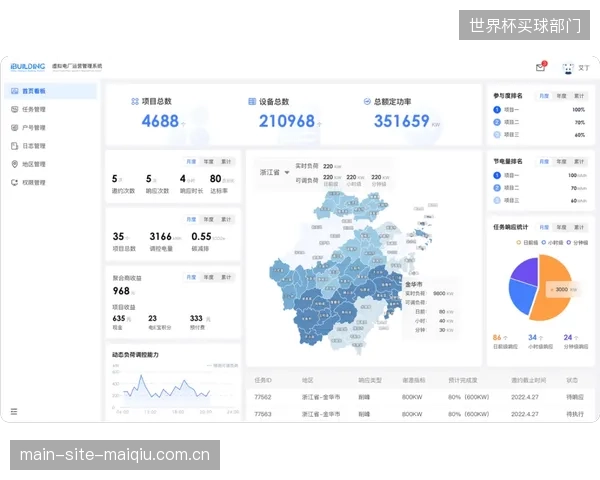Toggle the 小时级 legend in the pie chart

pyautogui.click(x=552, y=243)
